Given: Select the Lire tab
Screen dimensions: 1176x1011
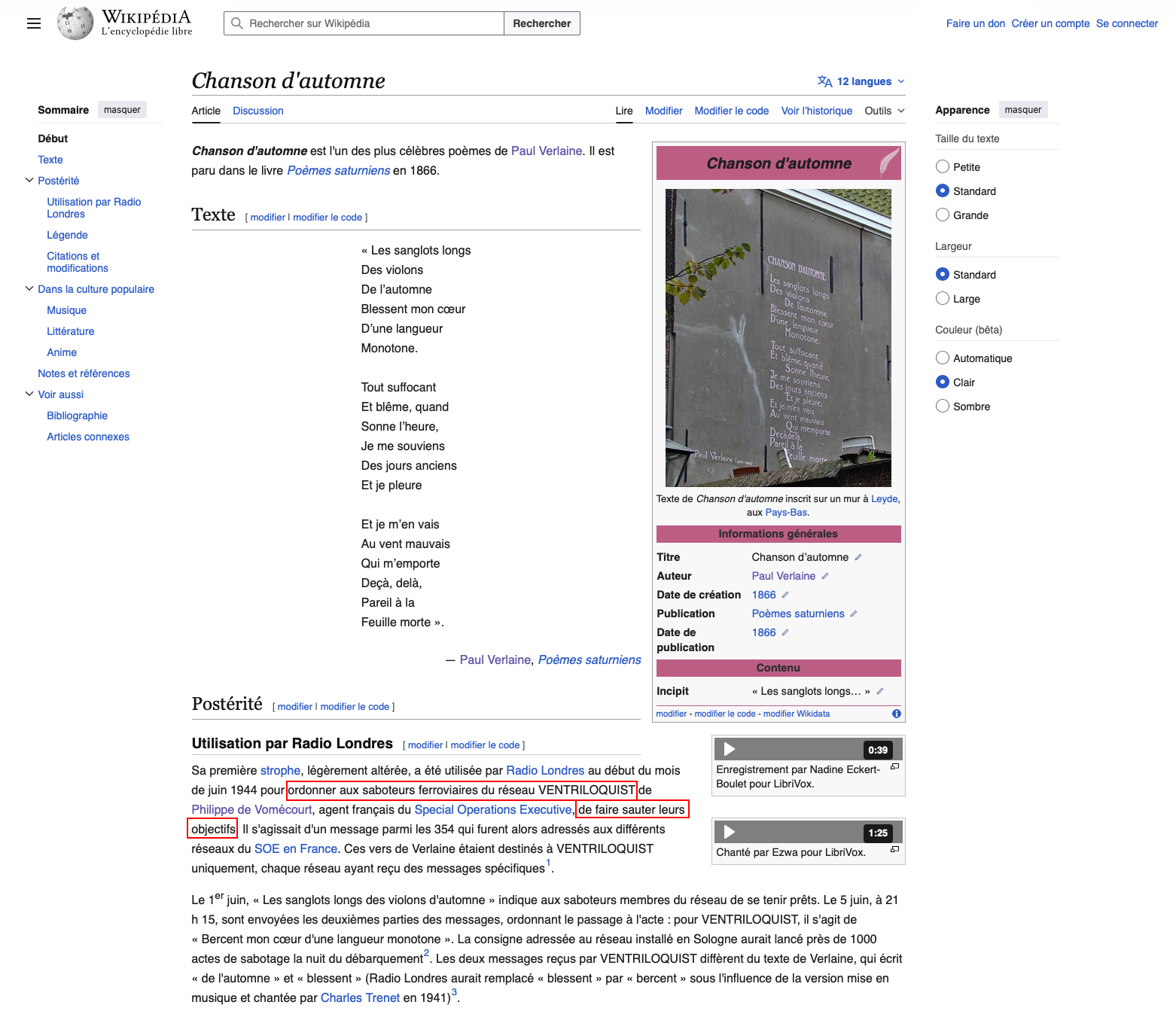Looking at the screenshot, I should pyautogui.click(x=624, y=111).
